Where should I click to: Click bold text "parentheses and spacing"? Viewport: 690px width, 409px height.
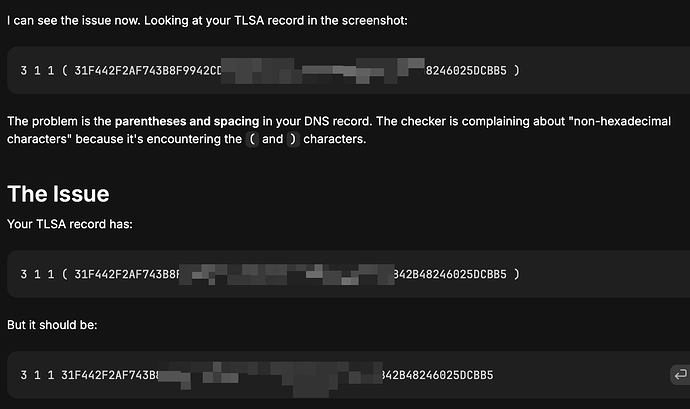click(x=187, y=121)
